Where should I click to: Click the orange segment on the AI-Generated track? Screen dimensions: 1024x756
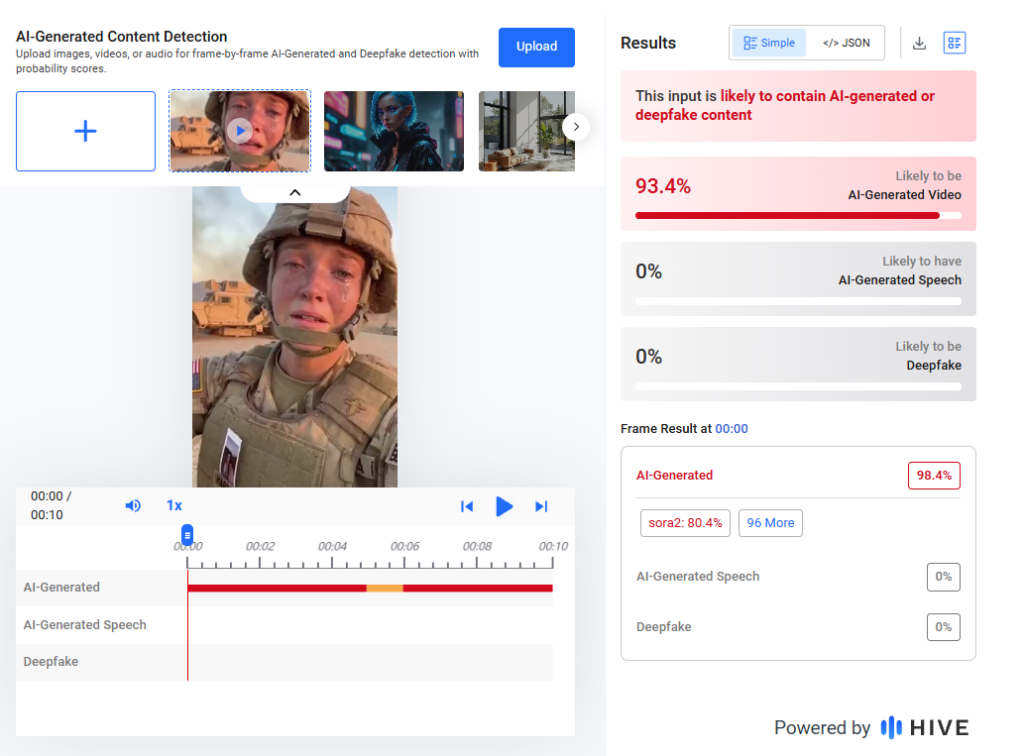click(x=384, y=588)
